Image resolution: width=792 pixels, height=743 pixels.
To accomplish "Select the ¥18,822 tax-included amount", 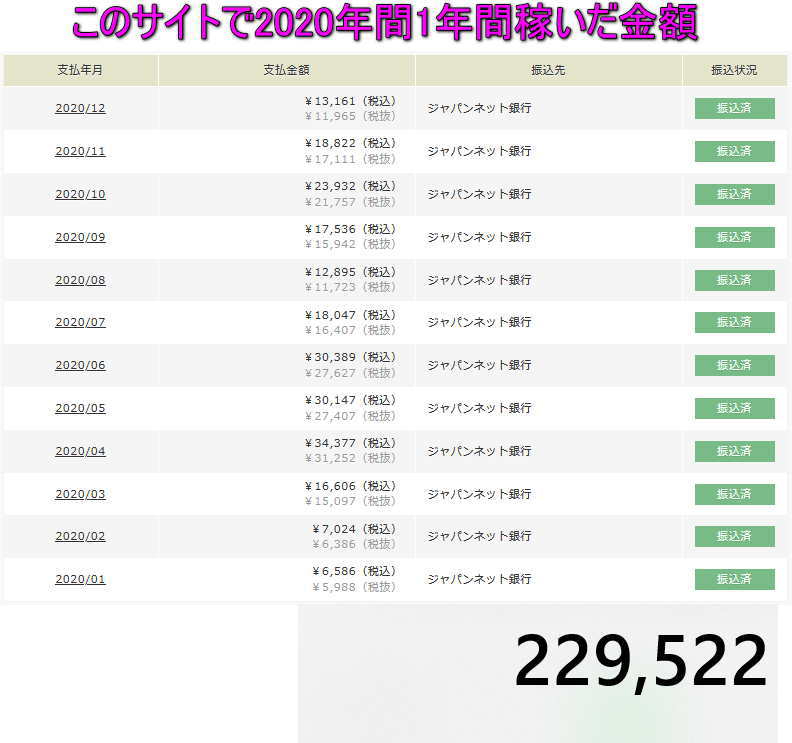I will coord(351,143).
